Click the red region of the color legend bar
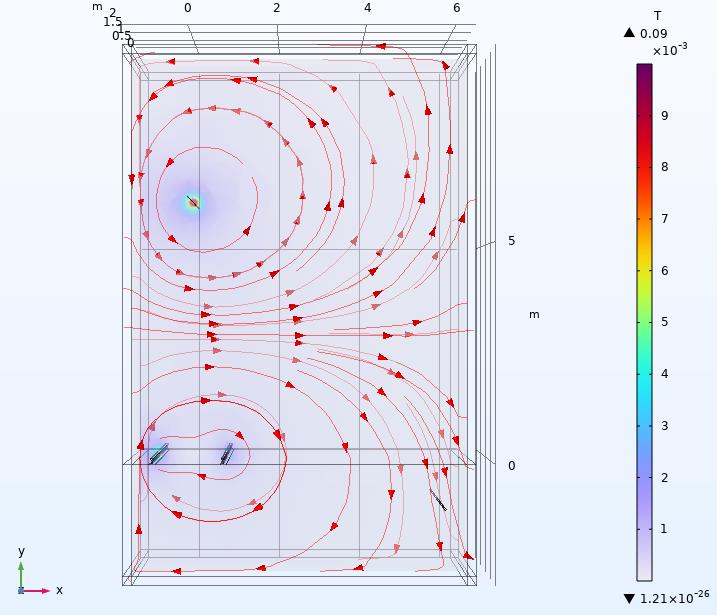Screen dimensions: 717x615 click(x=645, y=160)
